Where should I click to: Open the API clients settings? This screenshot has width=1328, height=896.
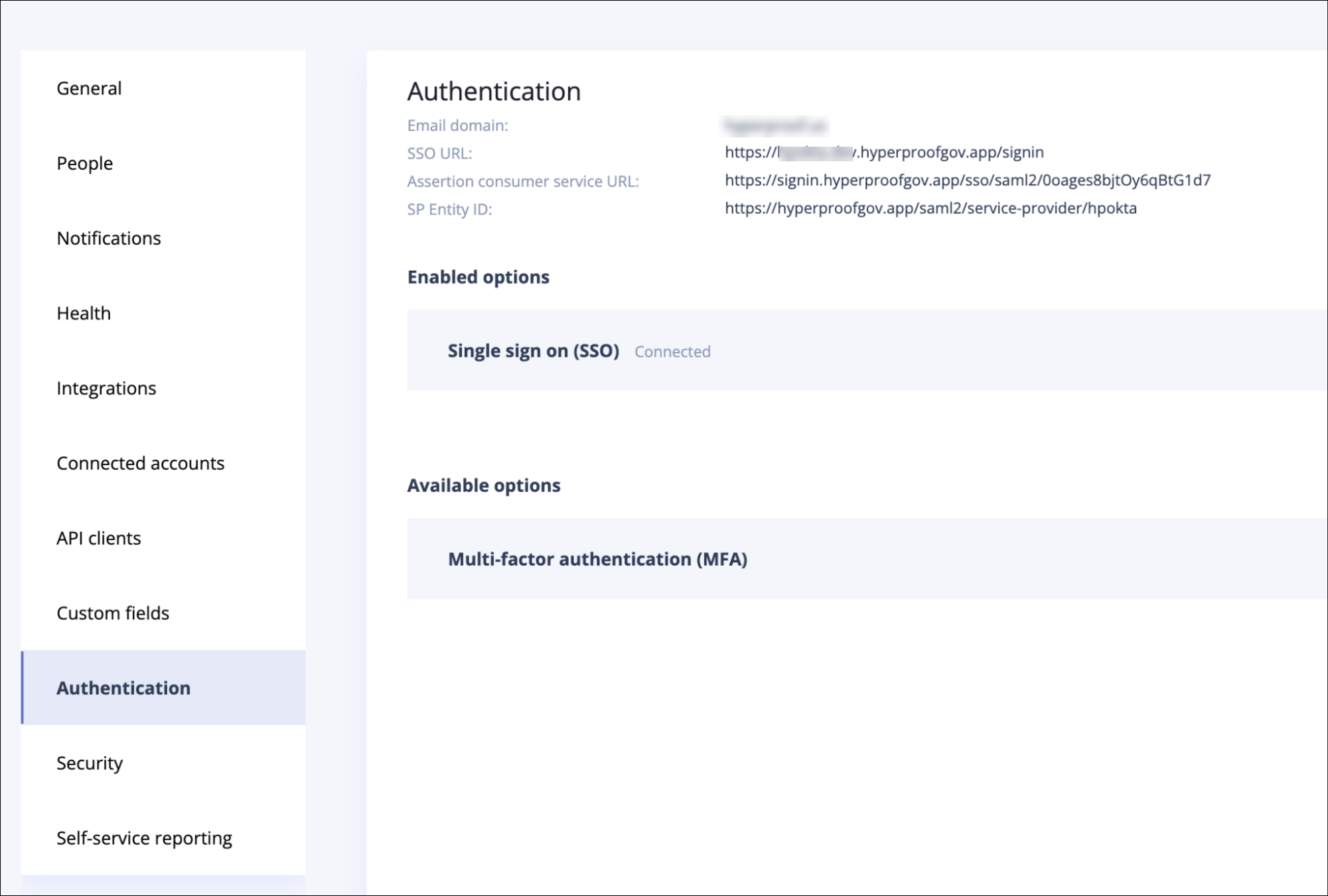point(98,538)
